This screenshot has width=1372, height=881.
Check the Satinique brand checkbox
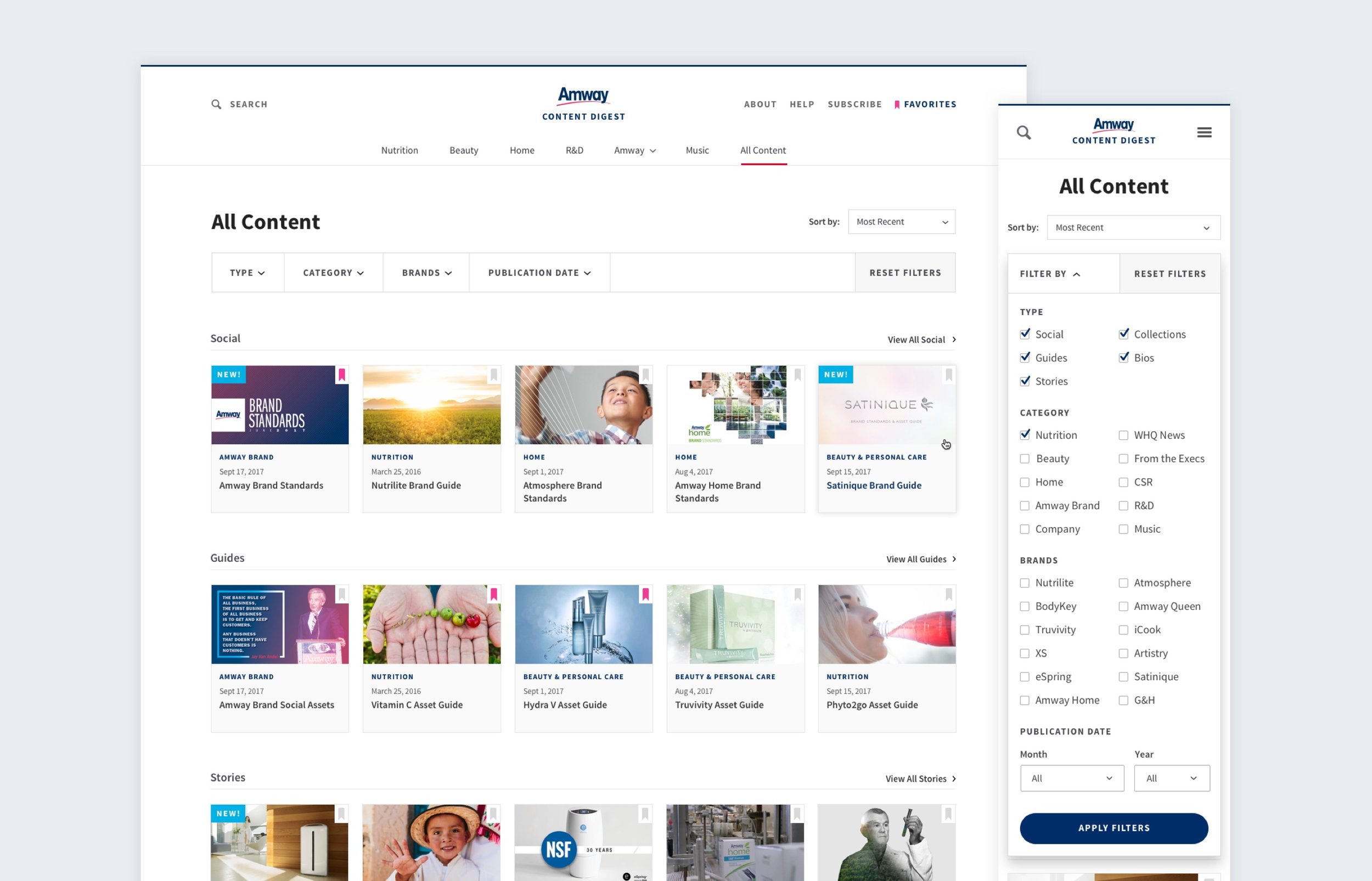[x=1124, y=677]
